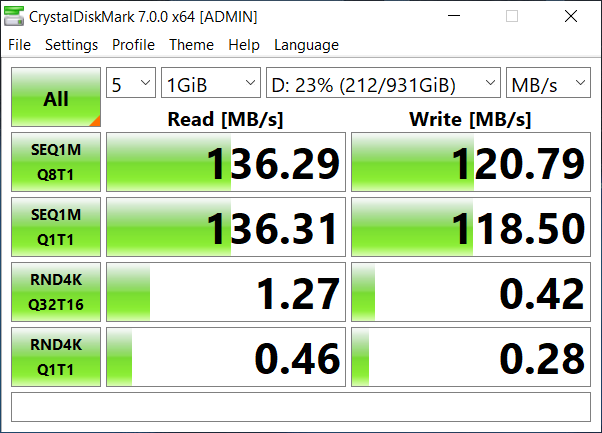Minimize the CrystalDiskMark window
The image size is (602, 433).
point(454,16)
